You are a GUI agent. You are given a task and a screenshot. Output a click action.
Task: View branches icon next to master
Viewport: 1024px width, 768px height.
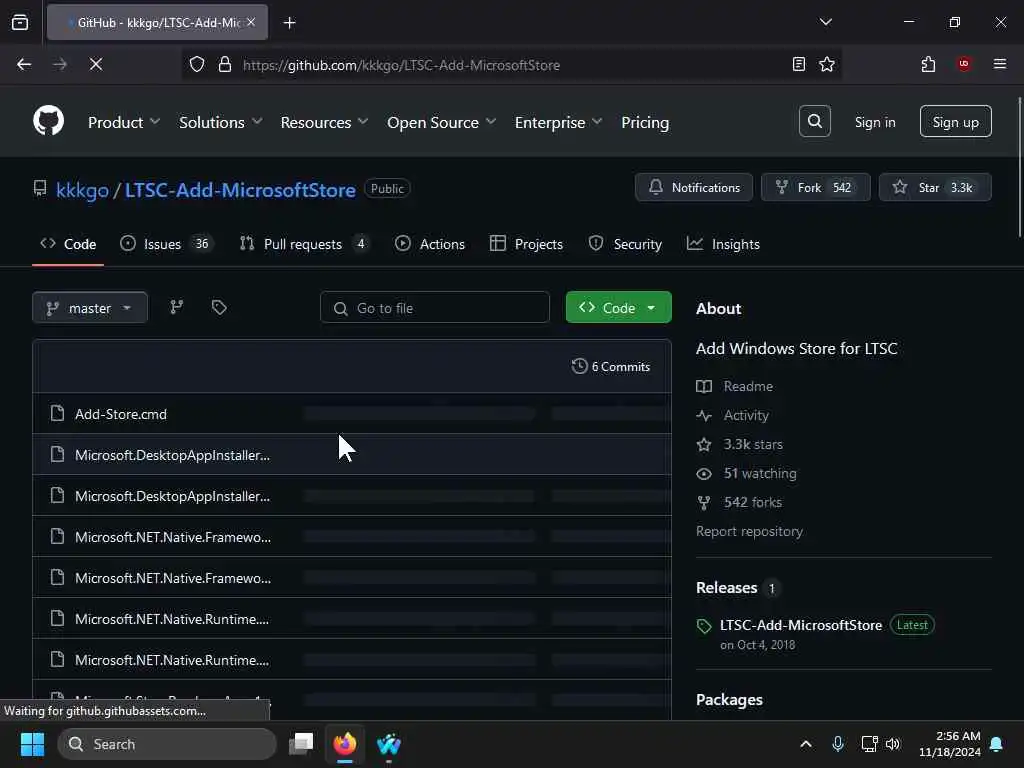[176, 307]
